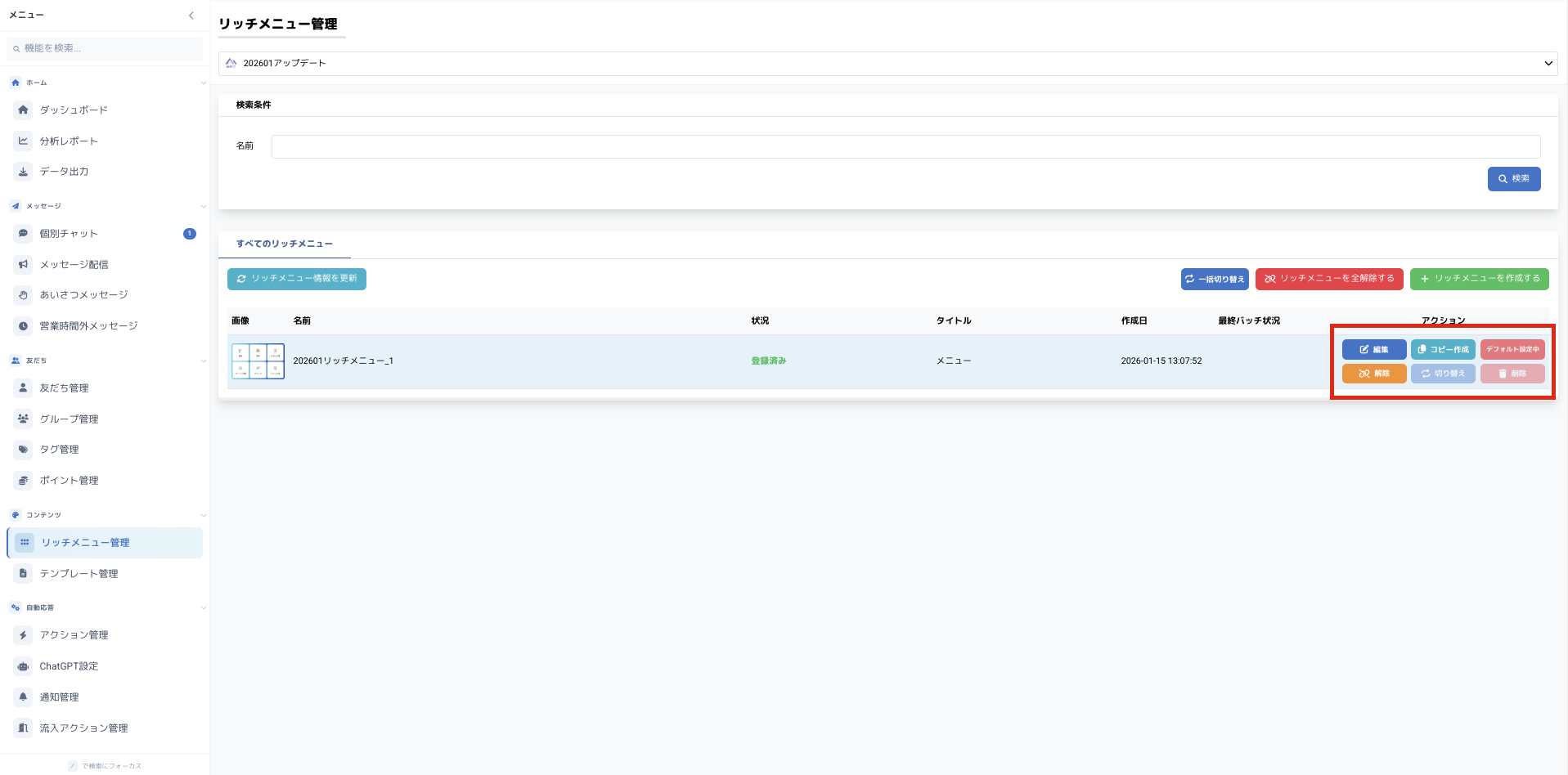Collapse the コンテンツ sidebar section
Image resolution: width=1568 pixels, height=775 pixels.
pos(203,515)
